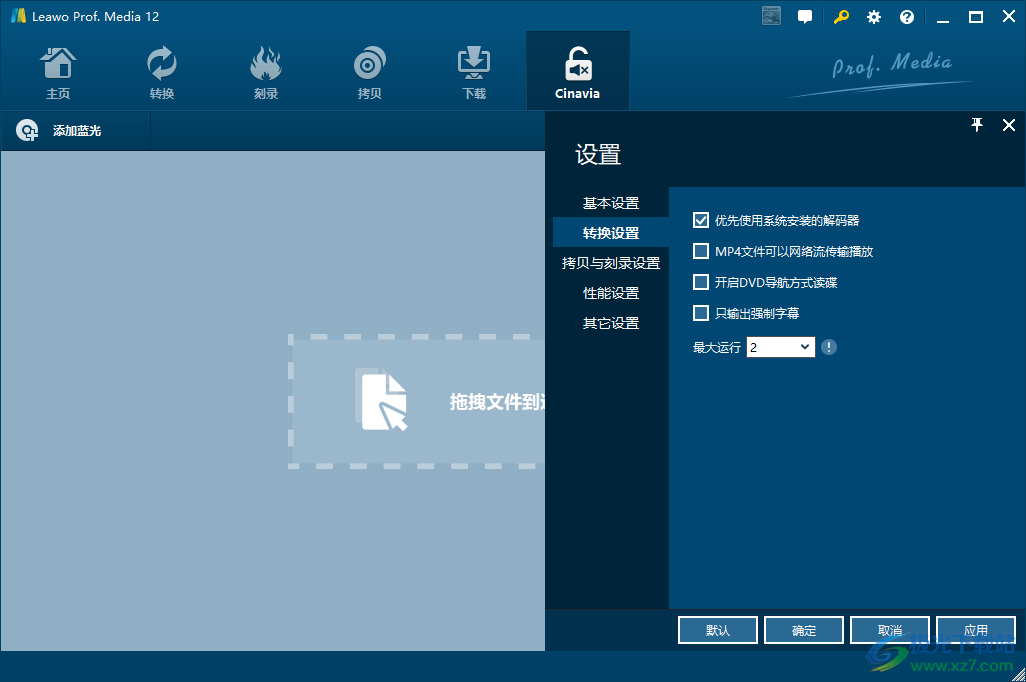This screenshot has height=682, width=1026.
Task: Click the 拖拽文件到 drop area text
Action: pyautogui.click(x=497, y=402)
